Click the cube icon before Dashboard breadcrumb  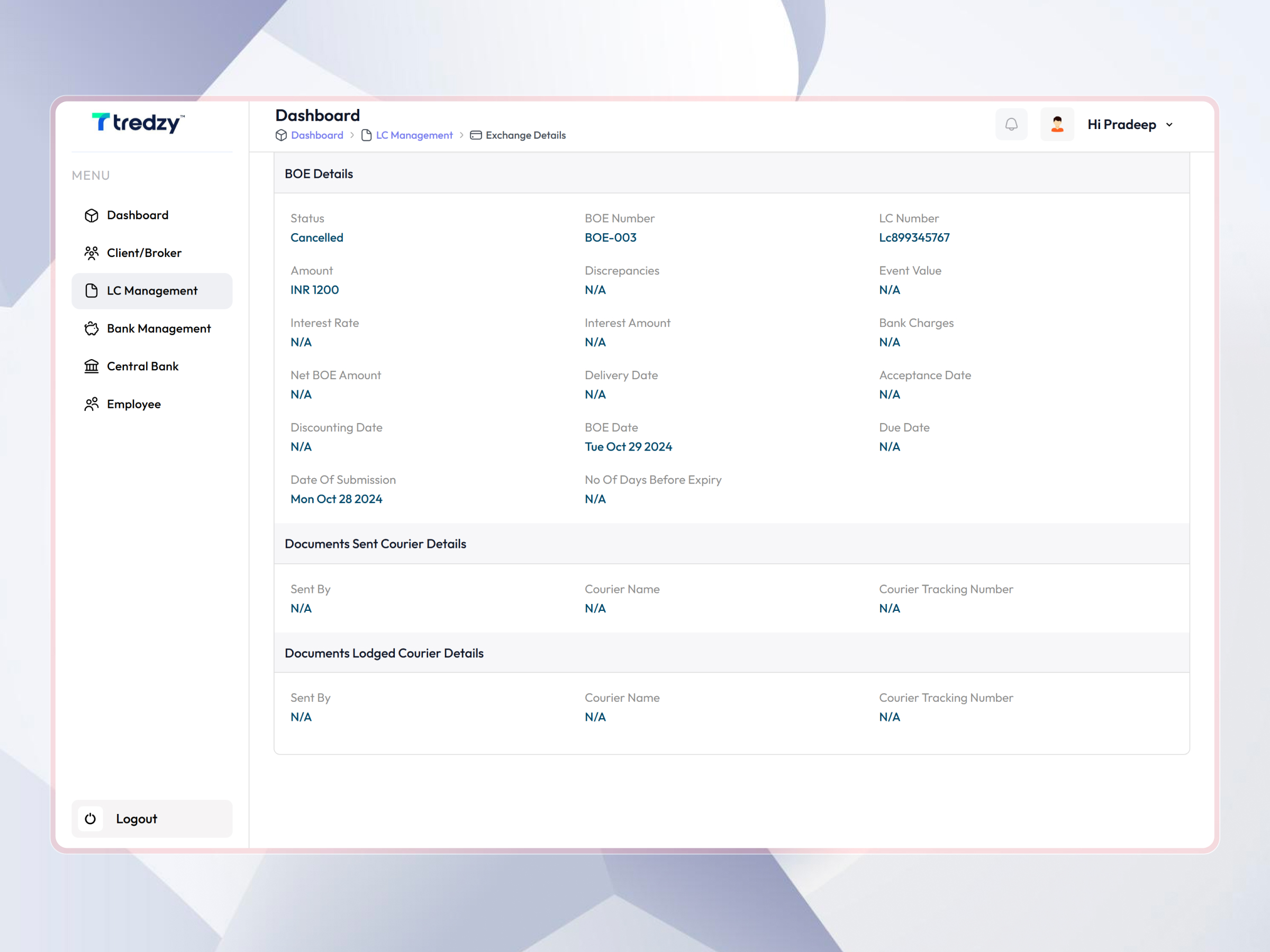tap(281, 135)
